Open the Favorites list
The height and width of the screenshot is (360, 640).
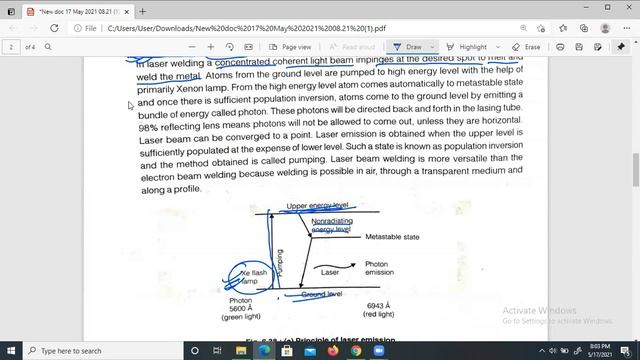563,28
